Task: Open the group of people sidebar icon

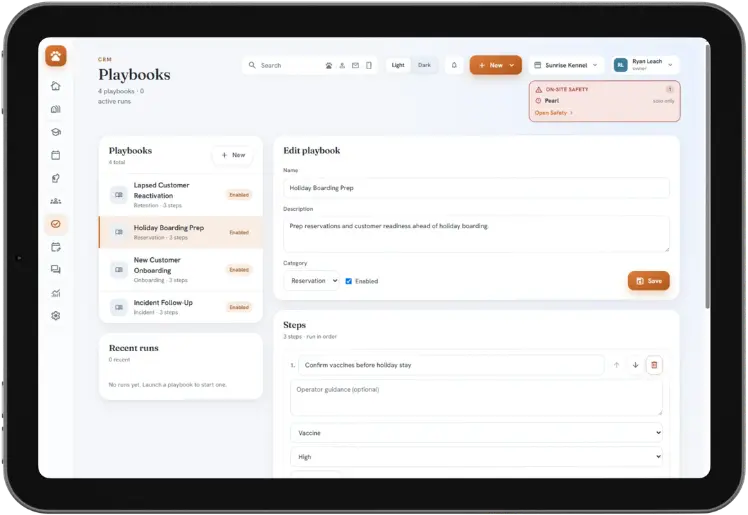Action: [x=56, y=201]
